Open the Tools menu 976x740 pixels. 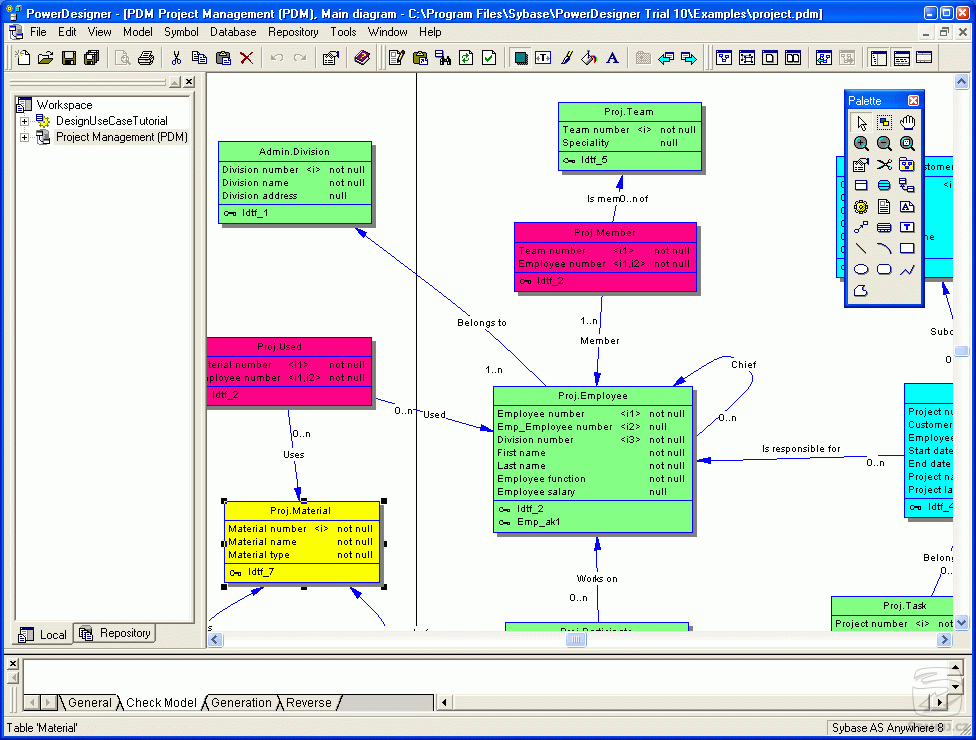coord(343,32)
